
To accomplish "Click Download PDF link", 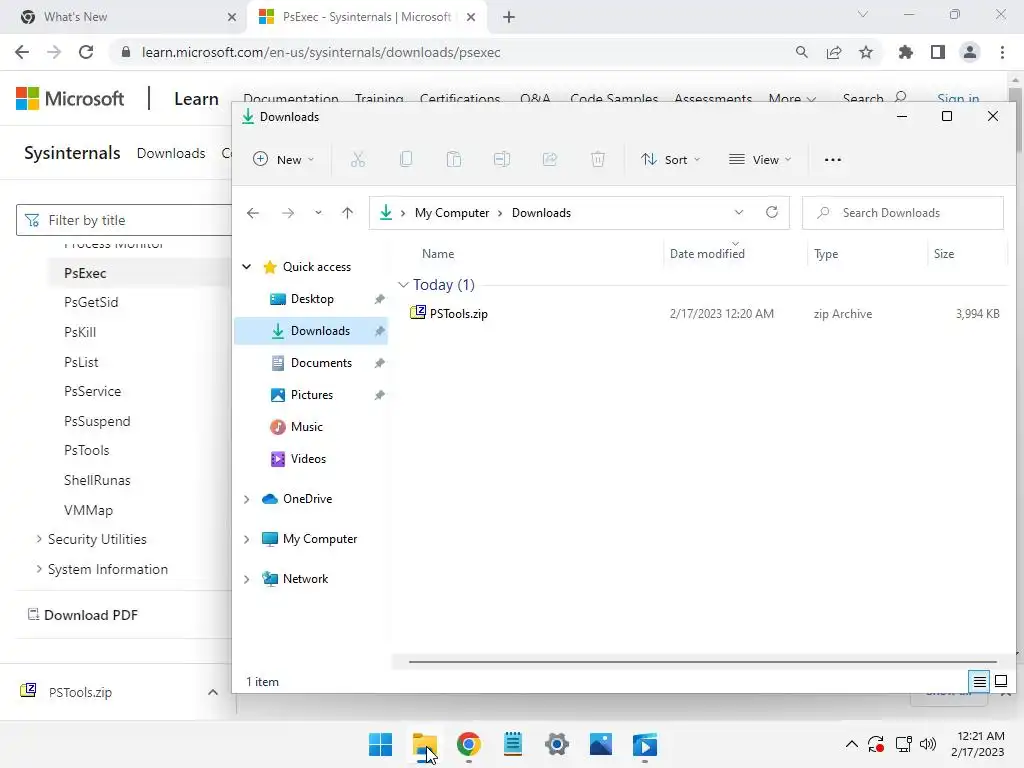I will point(82,615).
